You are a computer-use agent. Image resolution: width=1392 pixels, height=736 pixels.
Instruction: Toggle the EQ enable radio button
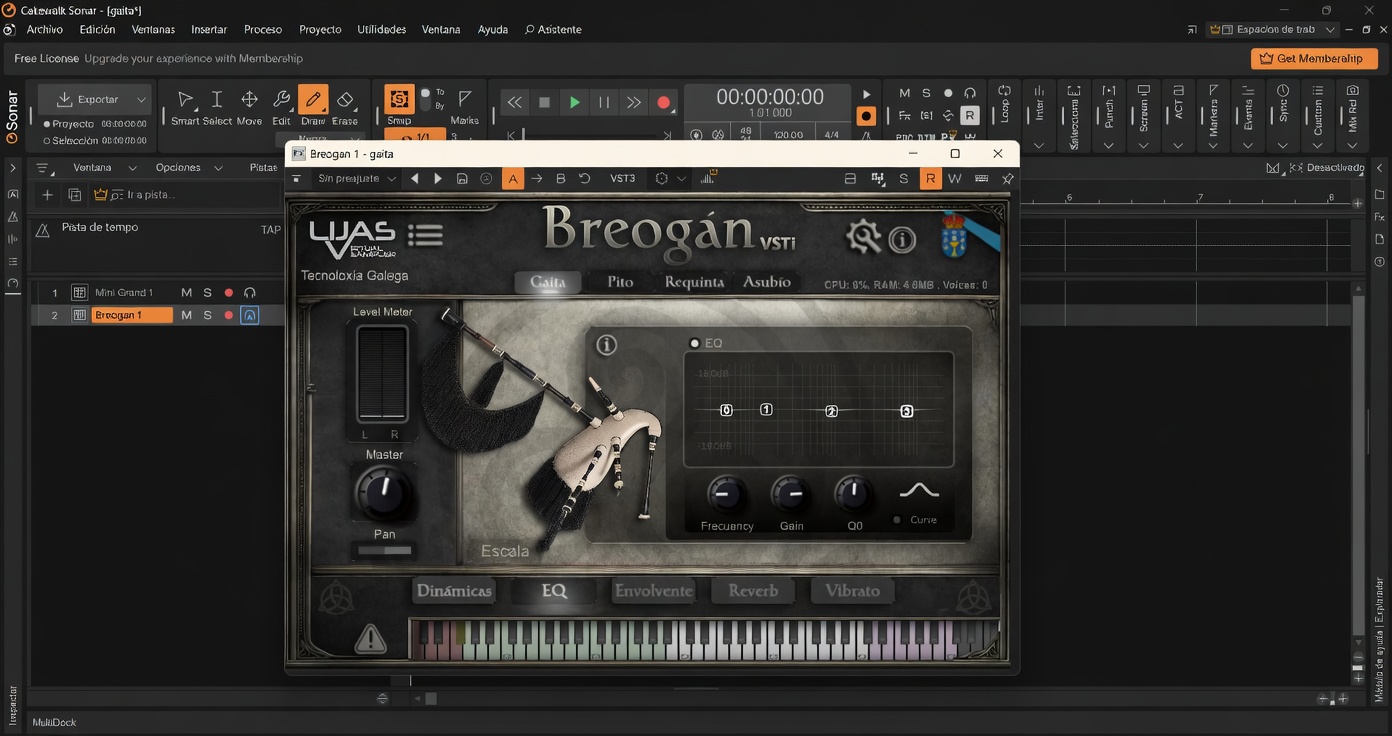pyautogui.click(x=694, y=343)
